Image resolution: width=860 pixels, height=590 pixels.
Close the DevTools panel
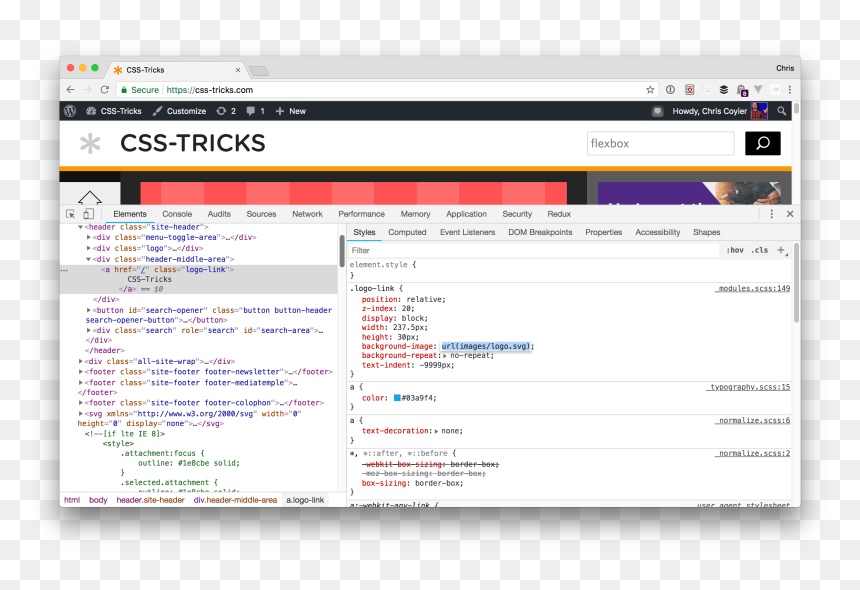[x=790, y=214]
